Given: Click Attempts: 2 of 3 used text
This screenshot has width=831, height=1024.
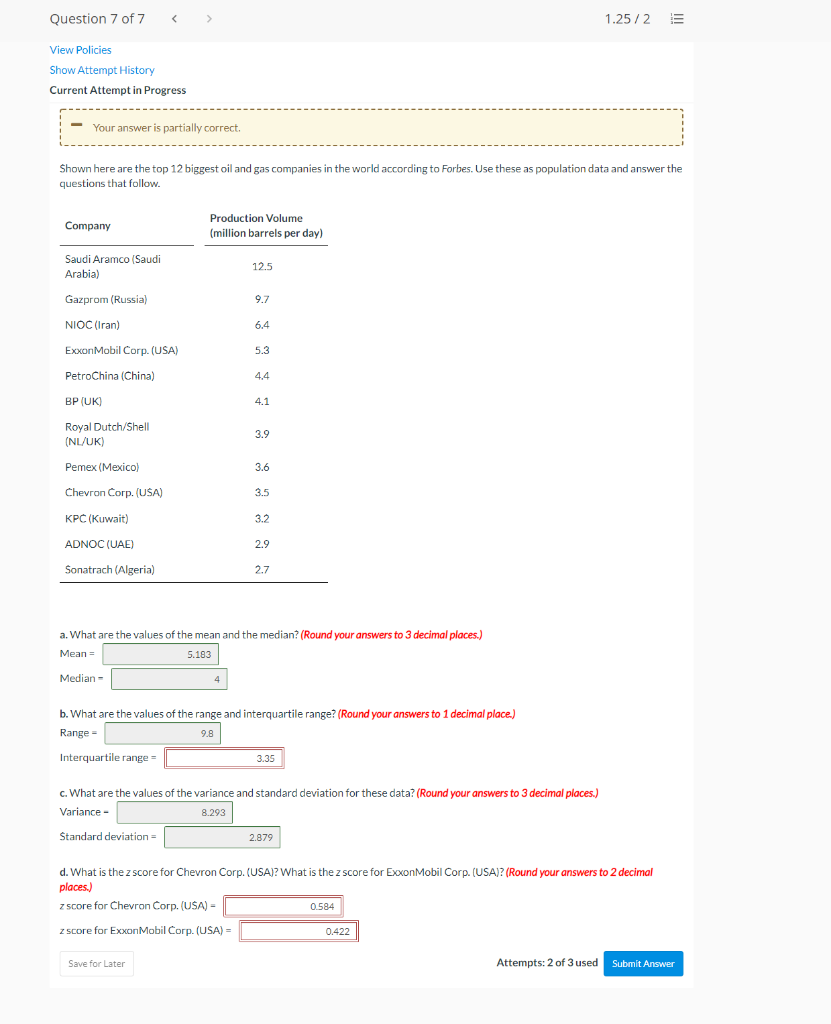Looking at the screenshot, I should 547,963.
